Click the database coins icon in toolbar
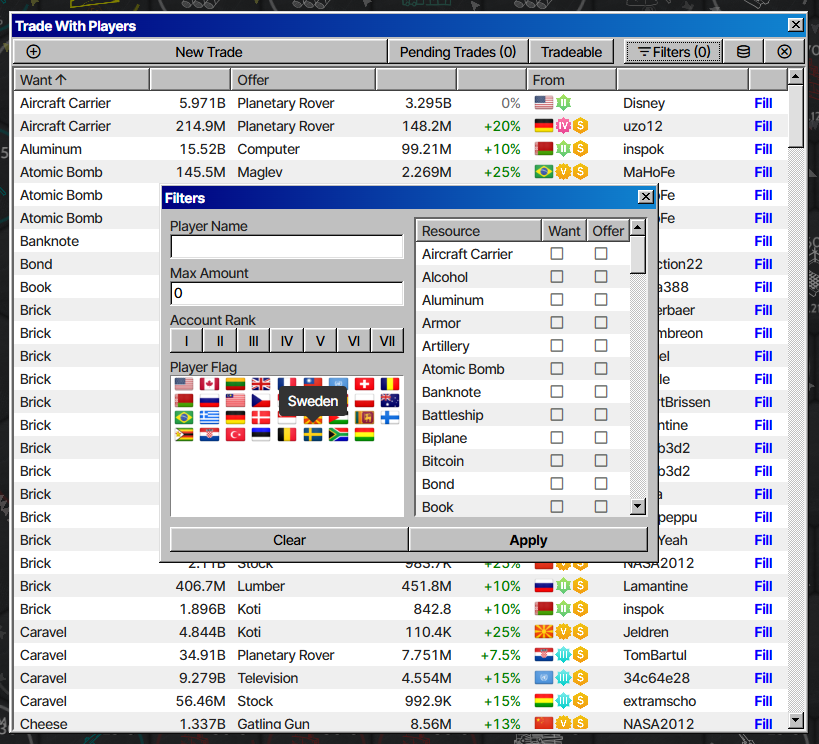 coord(743,52)
